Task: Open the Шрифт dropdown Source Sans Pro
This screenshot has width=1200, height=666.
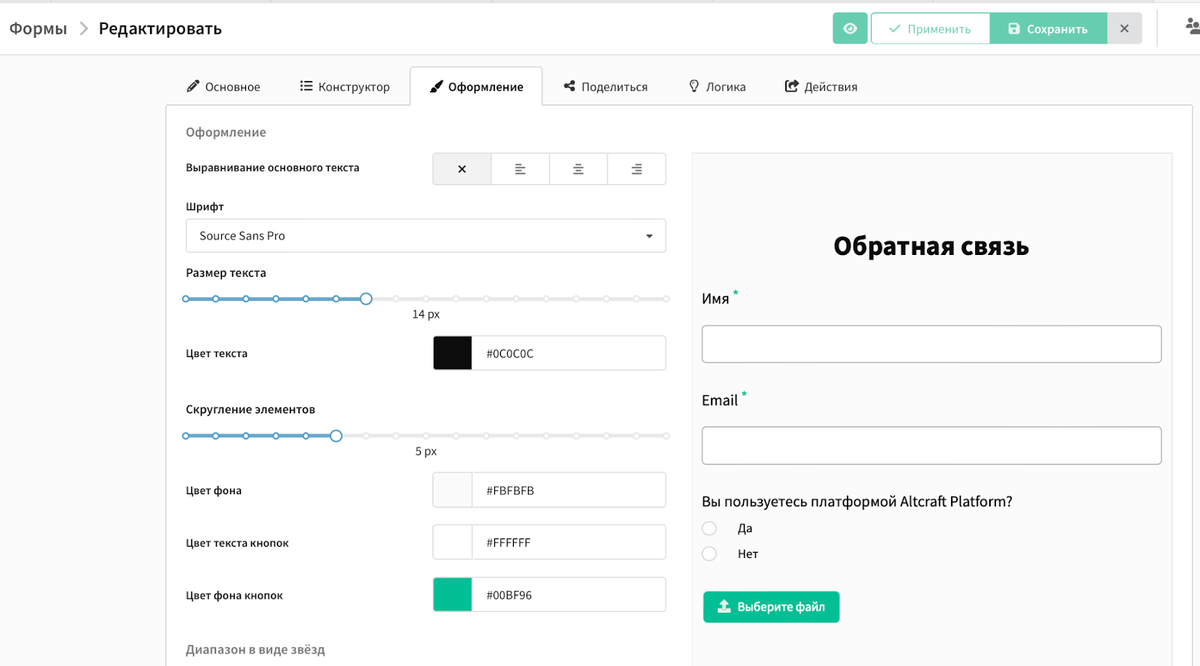Action: pos(426,236)
